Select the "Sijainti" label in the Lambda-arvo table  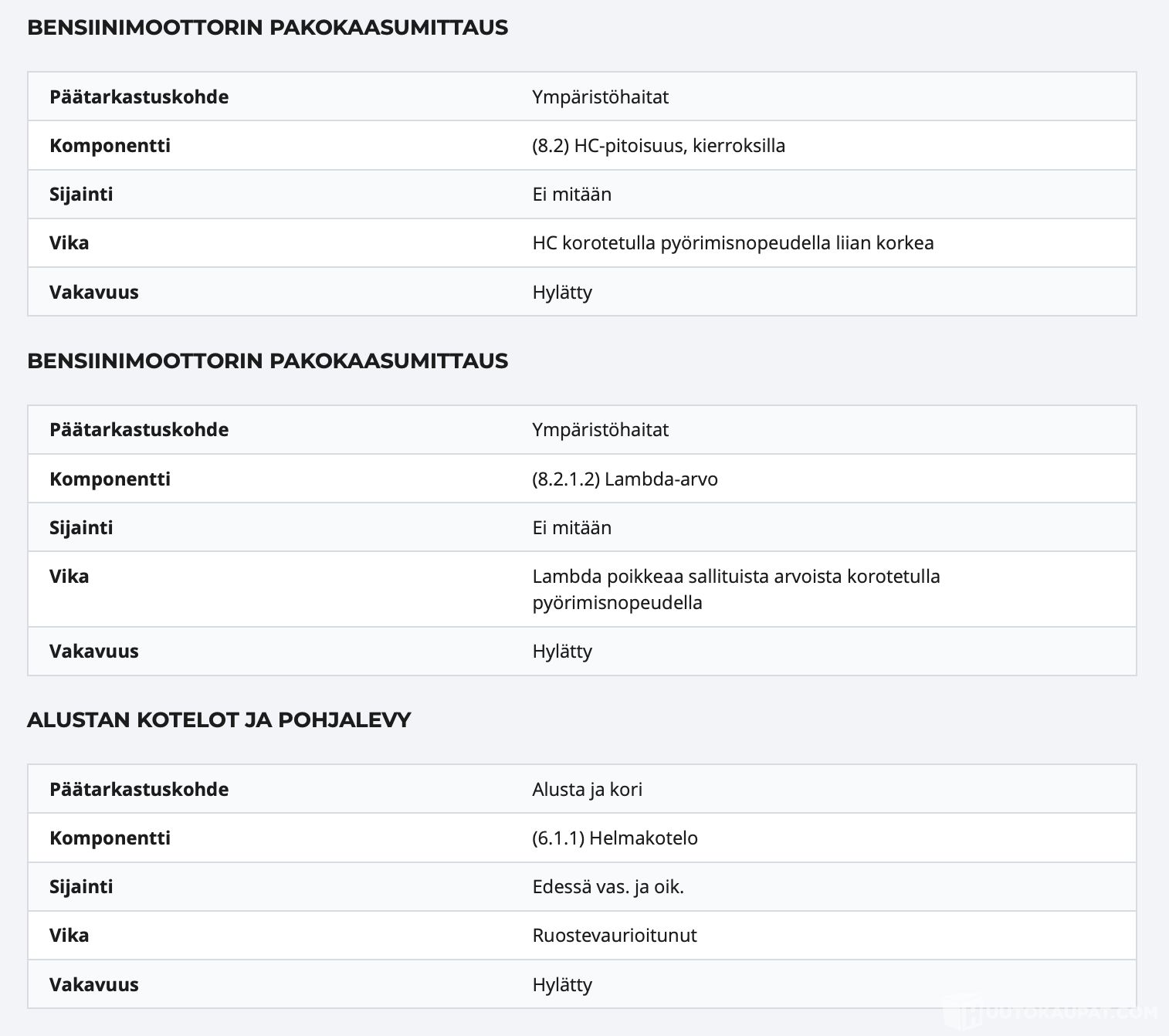[81, 527]
